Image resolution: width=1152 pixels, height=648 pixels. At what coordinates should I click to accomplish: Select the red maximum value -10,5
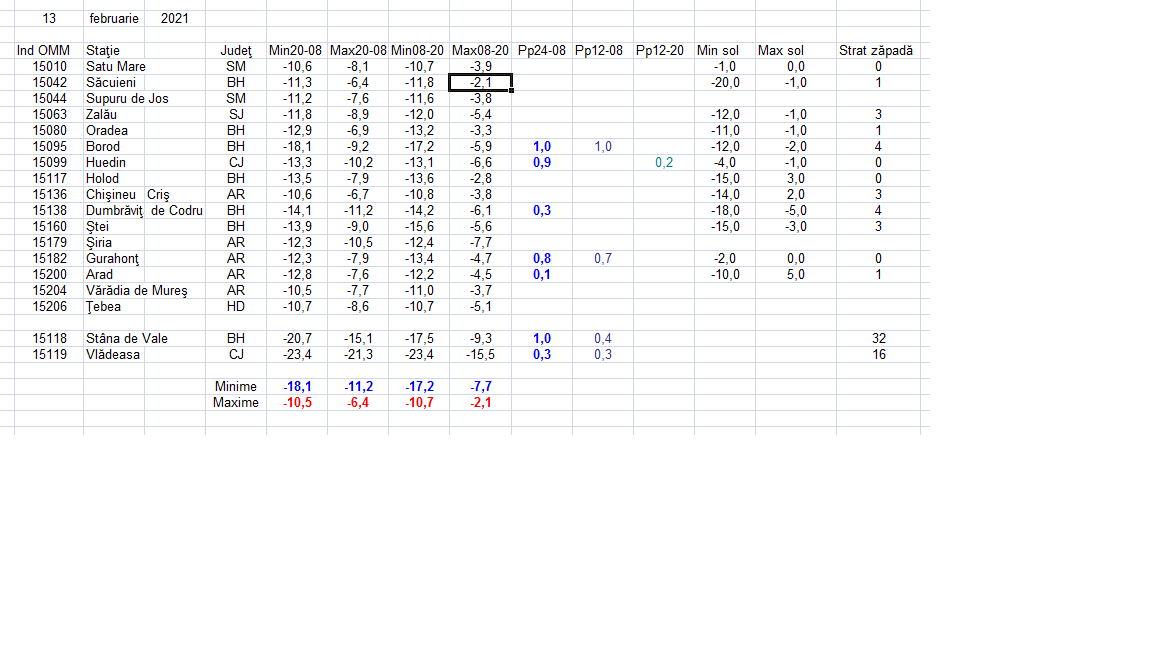click(x=298, y=403)
